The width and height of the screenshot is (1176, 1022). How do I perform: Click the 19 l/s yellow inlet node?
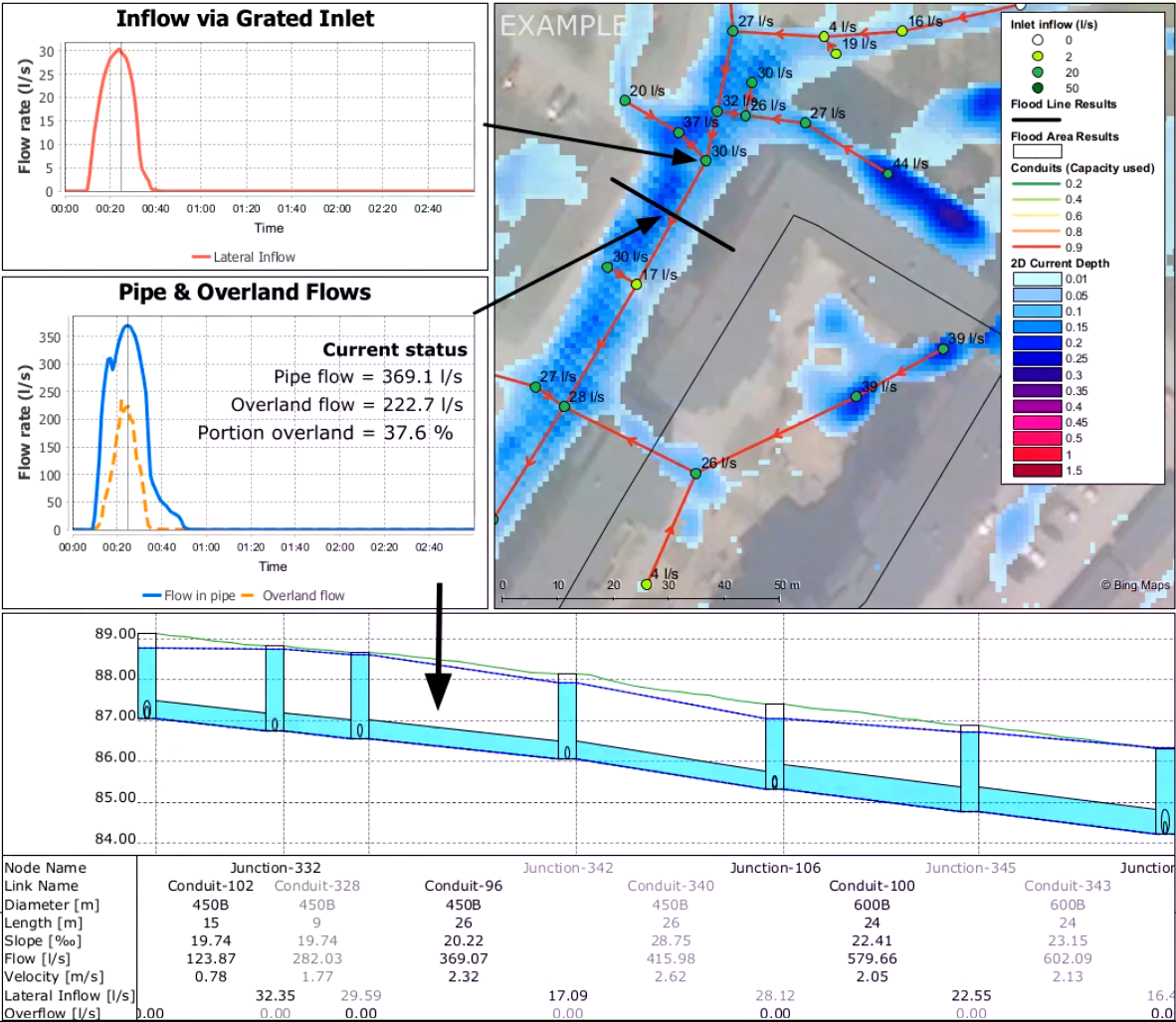click(x=836, y=53)
